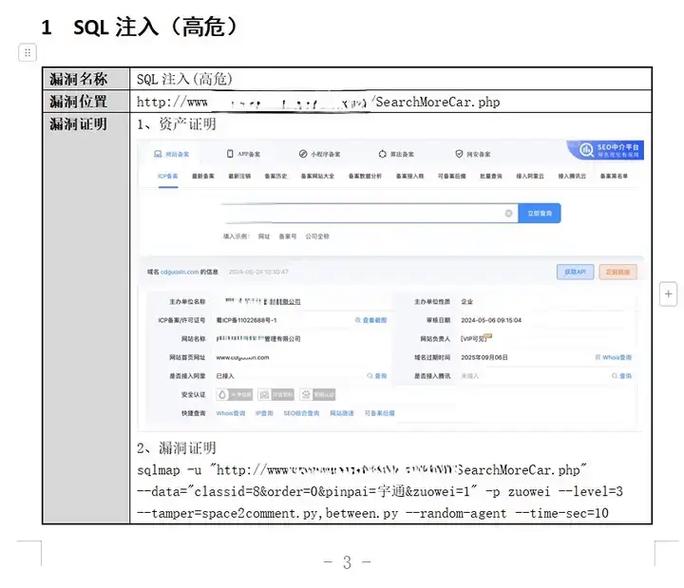Click the 'SearchMoreCar.php' URL text in 漏洞位置 row
Viewport: 684px width, 588px height.
point(438,102)
